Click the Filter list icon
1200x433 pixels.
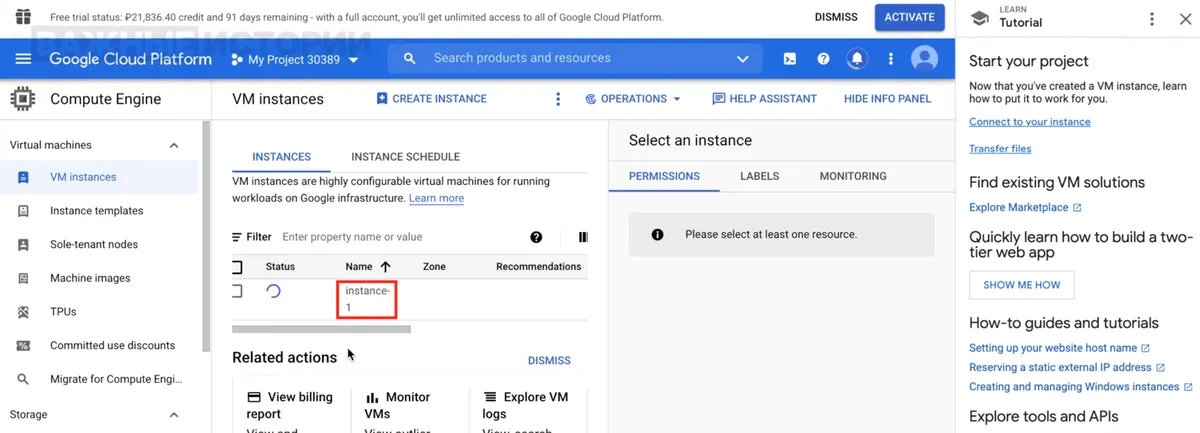(237, 237)
